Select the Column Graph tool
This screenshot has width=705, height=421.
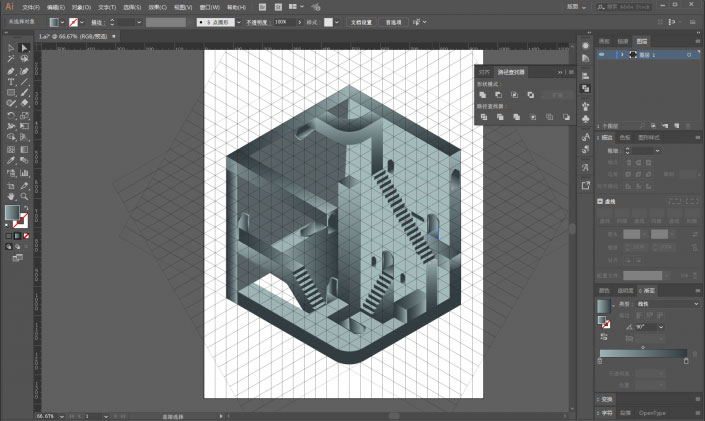click(x=24, y=173)
